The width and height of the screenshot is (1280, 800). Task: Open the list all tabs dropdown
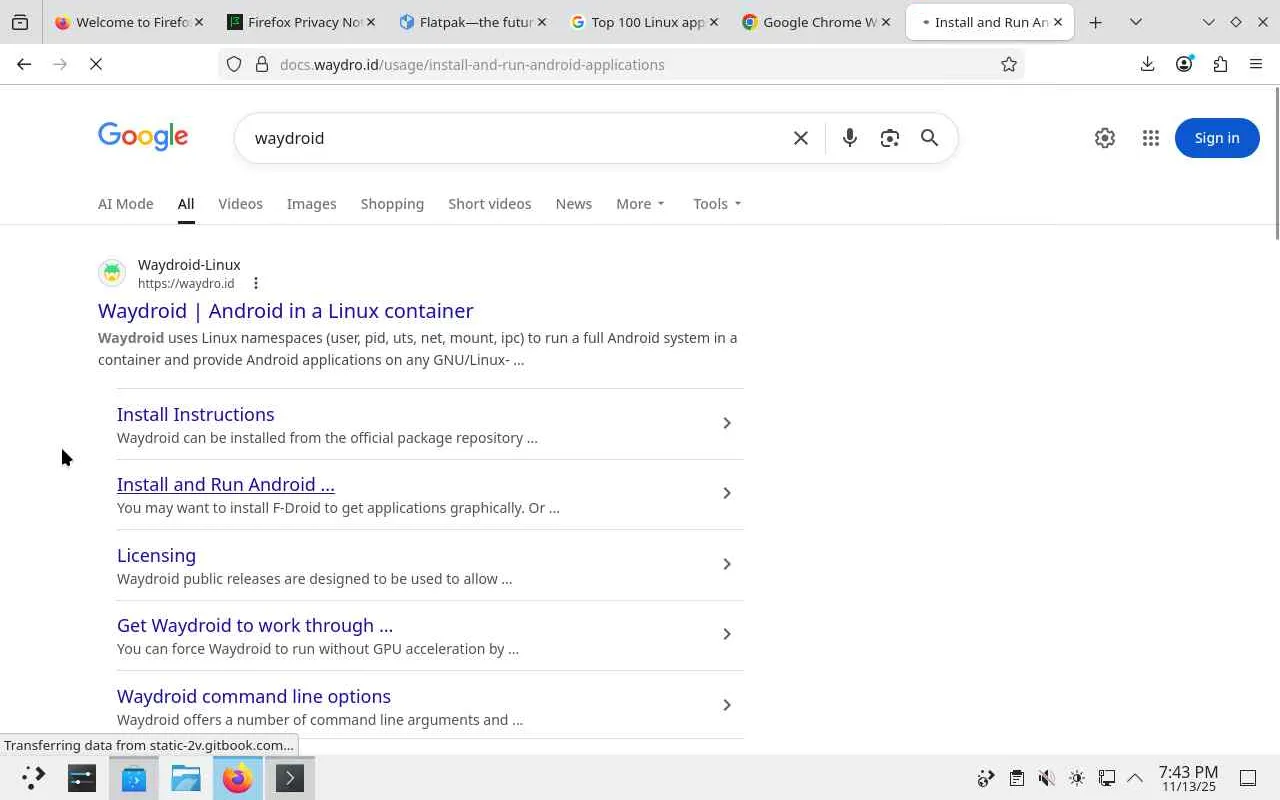click(x=1136, y=22)
